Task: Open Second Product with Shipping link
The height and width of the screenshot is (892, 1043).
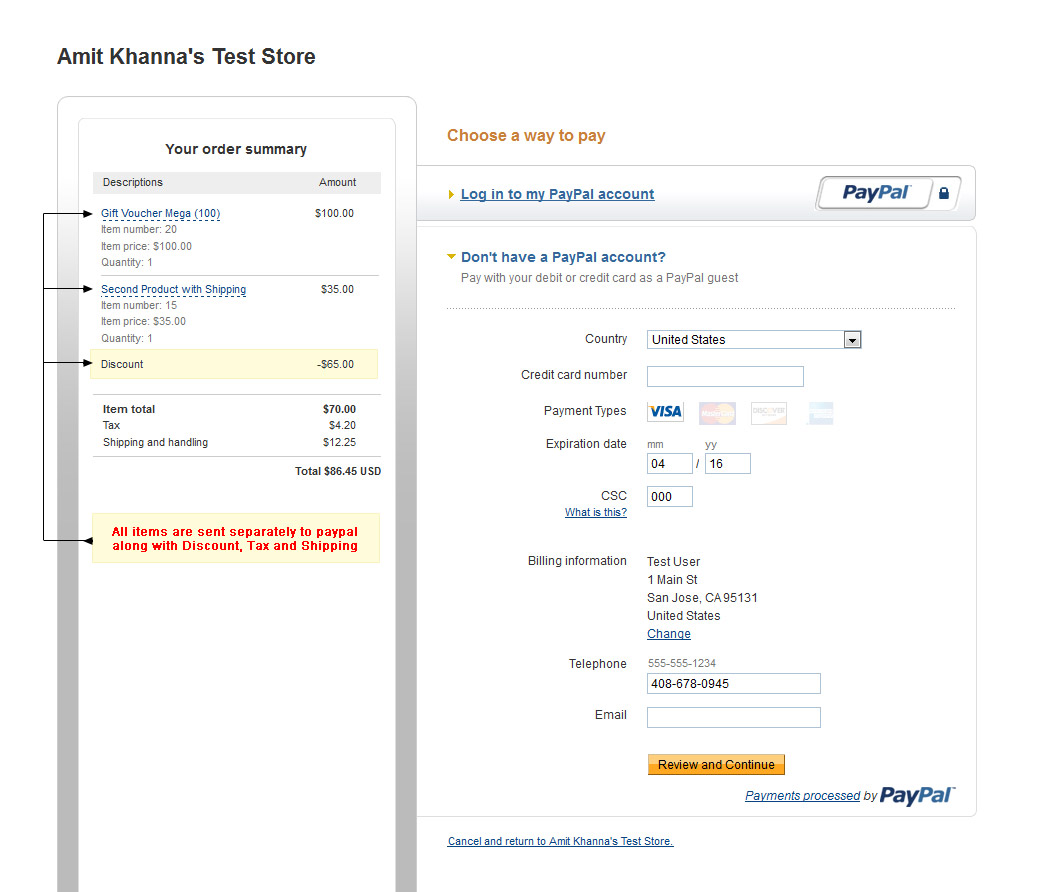Action: point(174,289)
